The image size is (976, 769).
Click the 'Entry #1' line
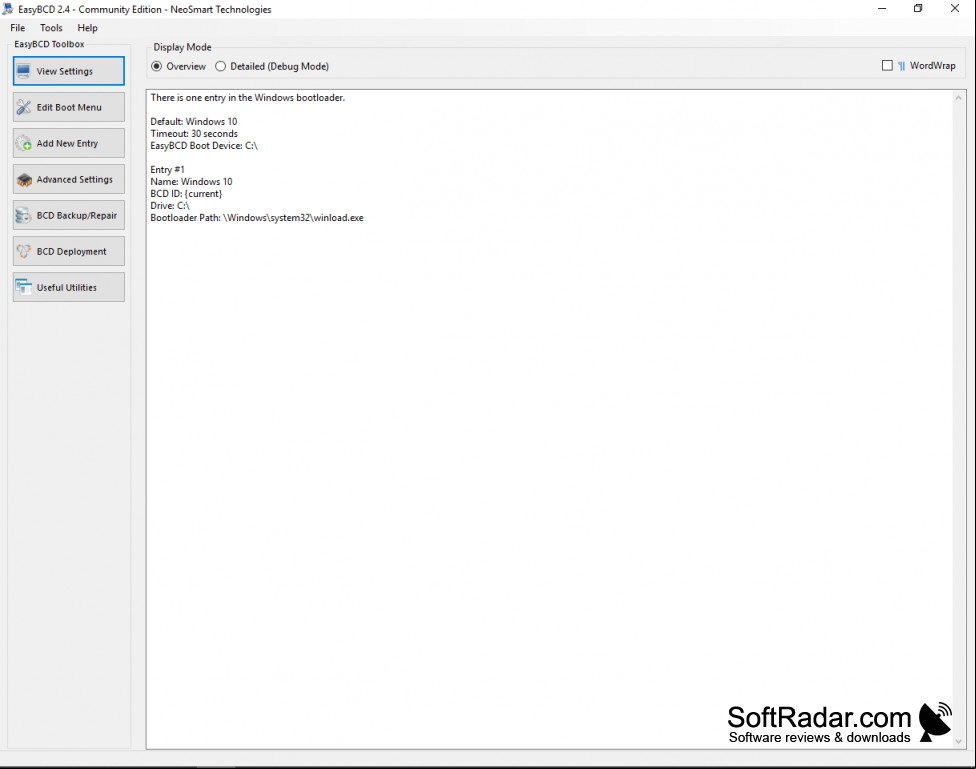(x=167, y=169)
